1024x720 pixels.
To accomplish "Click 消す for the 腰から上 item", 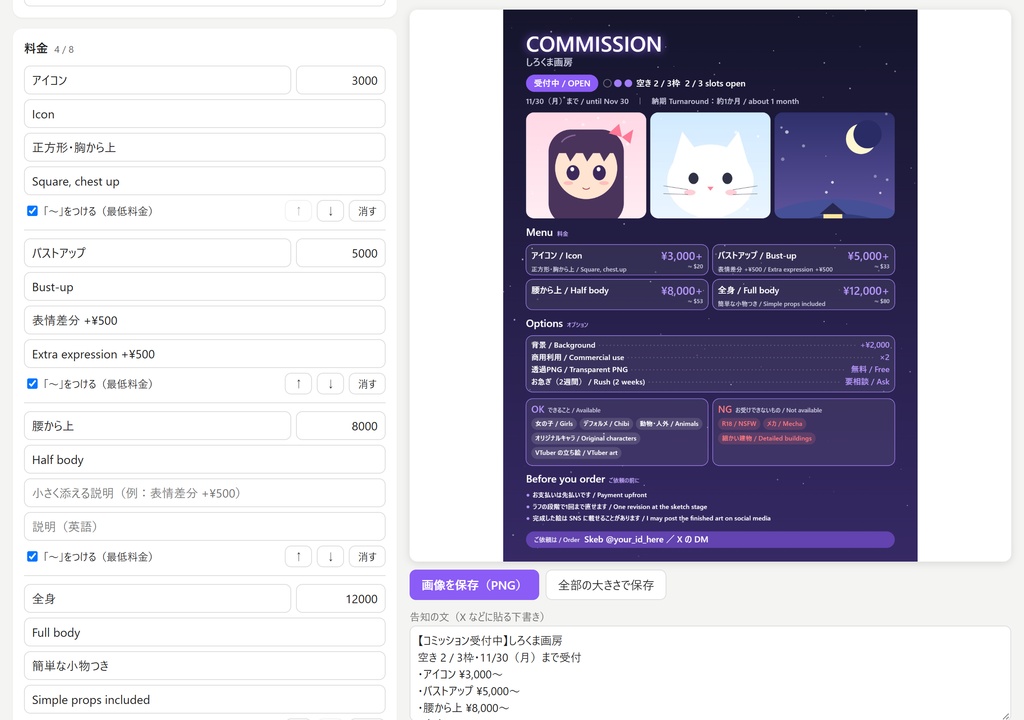I will pos(367,557).
